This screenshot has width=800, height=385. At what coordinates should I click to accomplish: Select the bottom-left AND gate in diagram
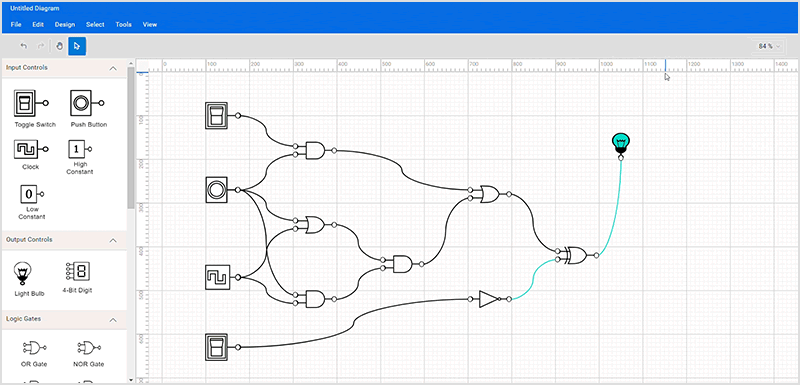point(315,299)
